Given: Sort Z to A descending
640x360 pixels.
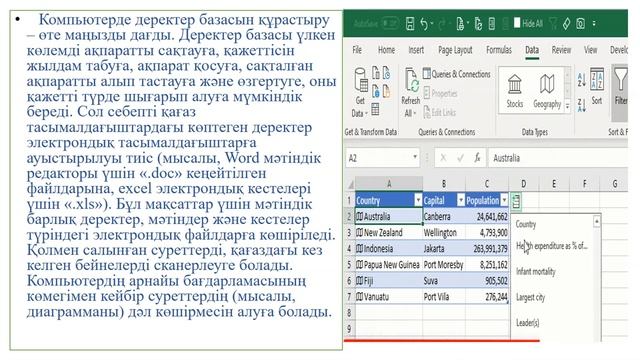Looking at the screenshot, I should [582, 105].
